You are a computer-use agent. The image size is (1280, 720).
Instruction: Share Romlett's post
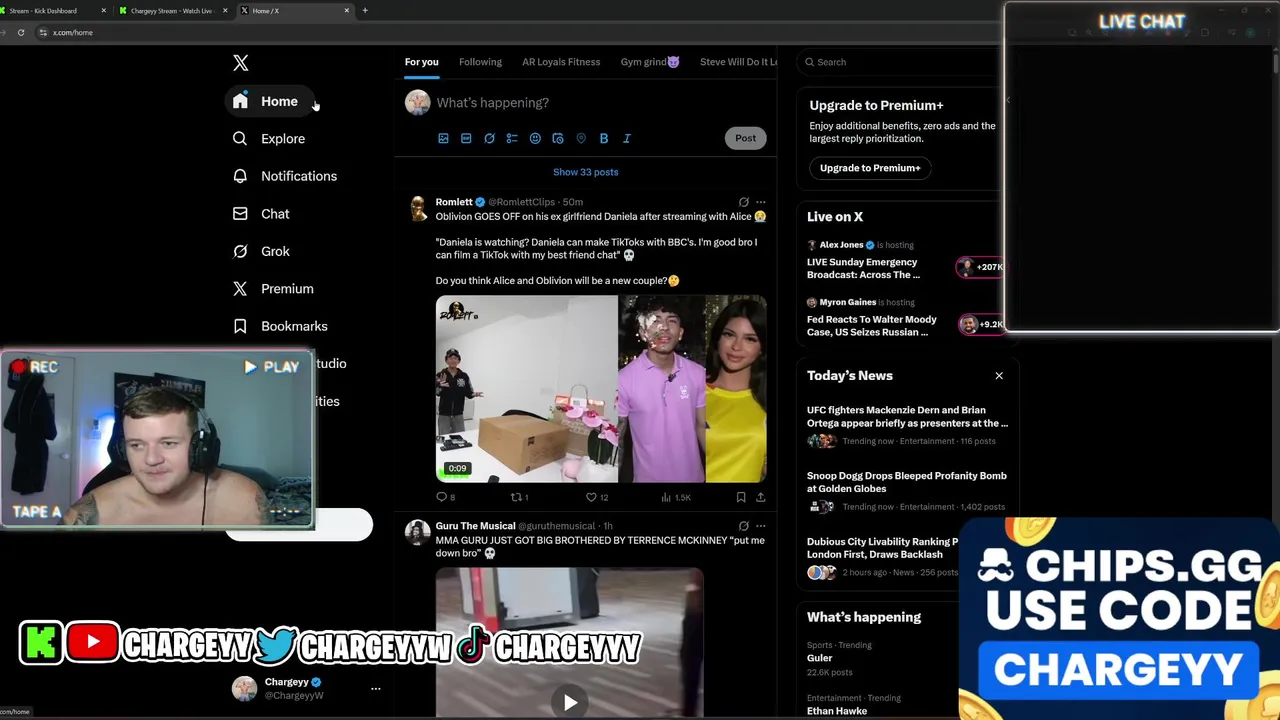point(760,497)
